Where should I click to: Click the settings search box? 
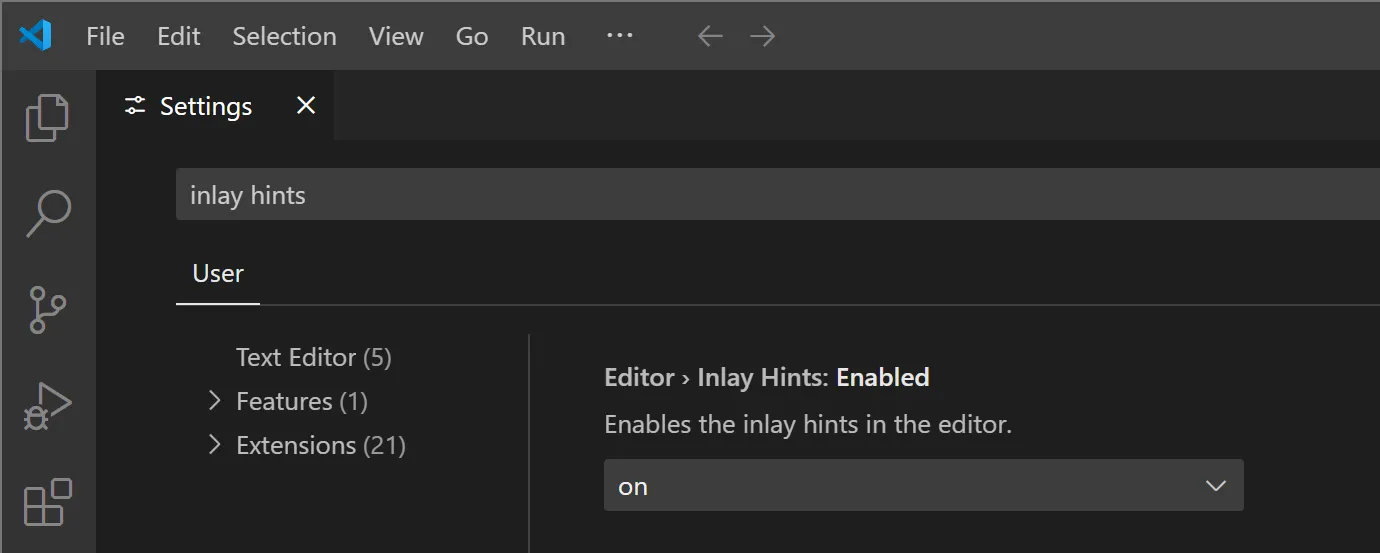coord(778,195)
